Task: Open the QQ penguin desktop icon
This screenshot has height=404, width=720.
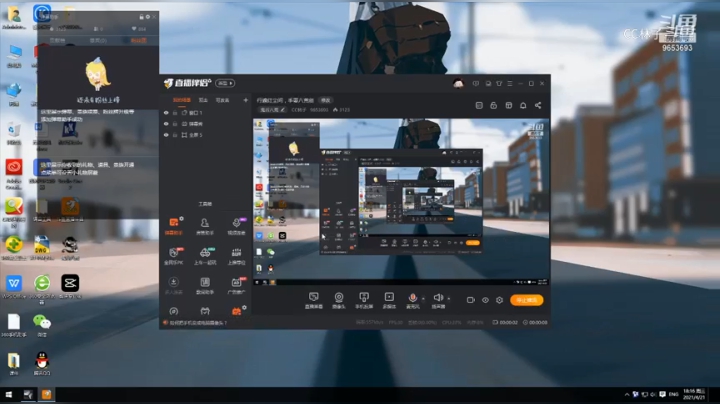Action: click(42, 363)
